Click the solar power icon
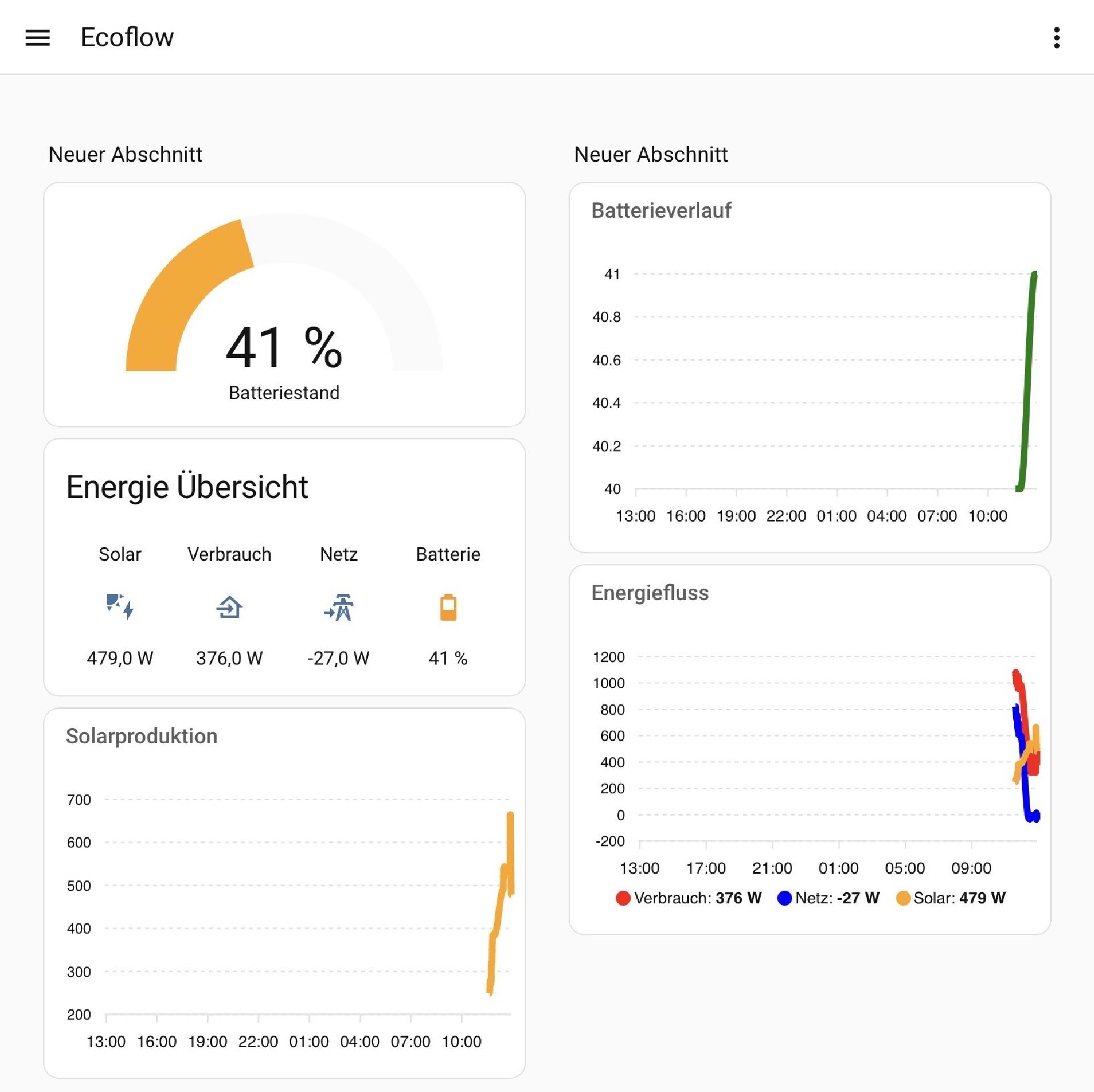 [x=120, y=606]
